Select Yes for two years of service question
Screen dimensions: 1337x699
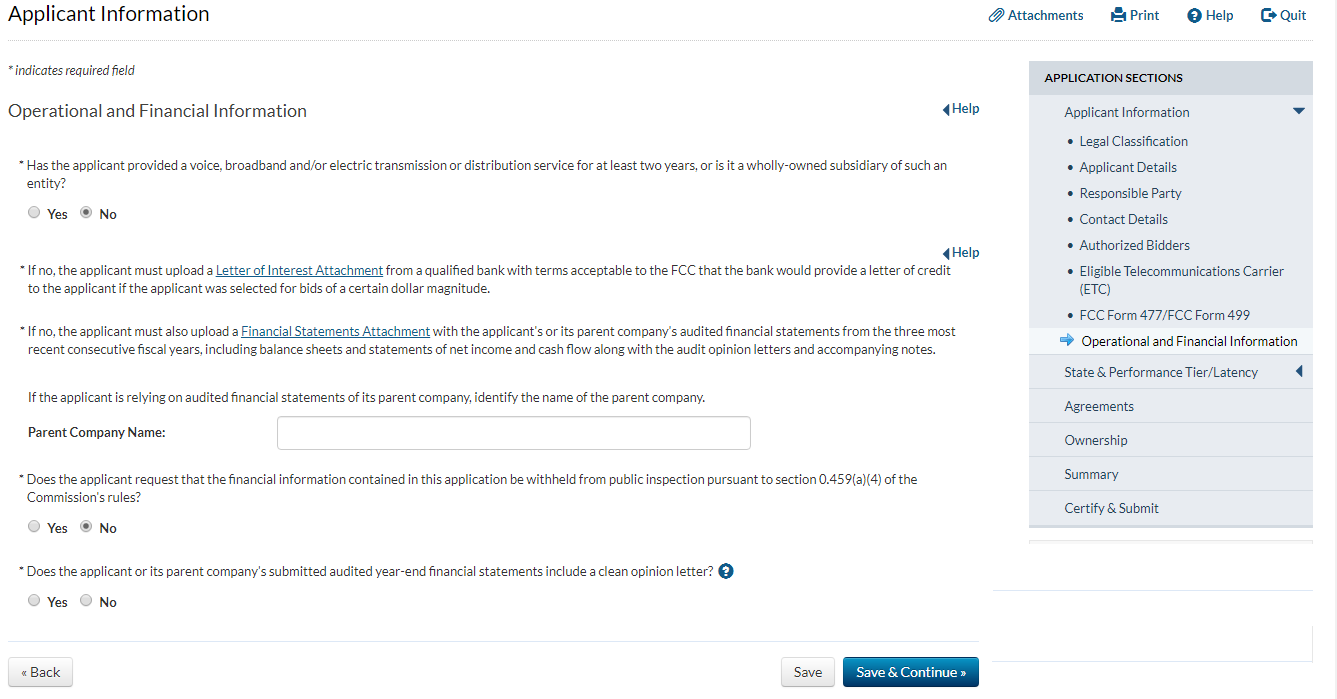pyautogui.click(x=34, y=213)
